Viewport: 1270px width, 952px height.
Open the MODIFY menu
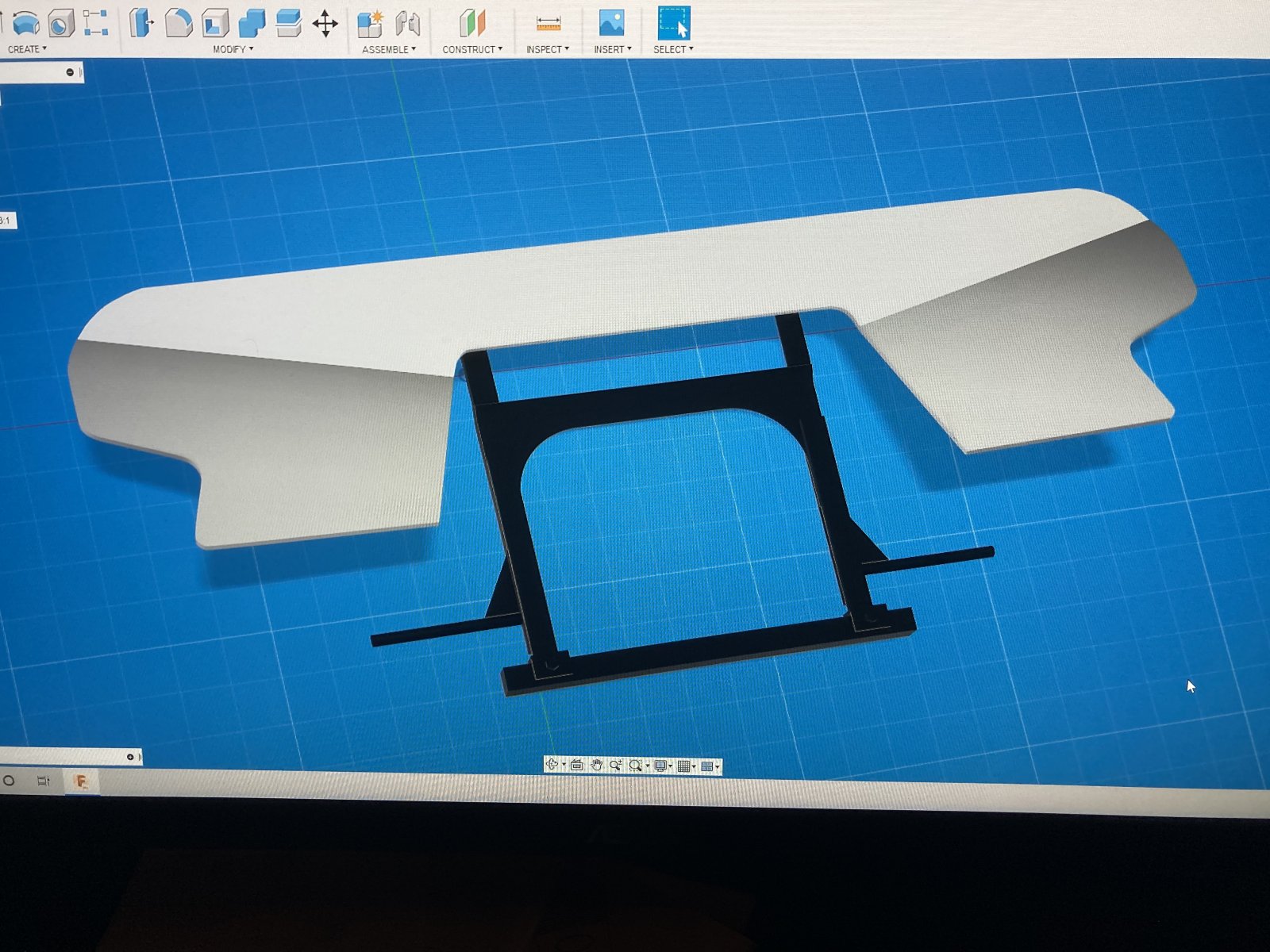click(233, 49)
